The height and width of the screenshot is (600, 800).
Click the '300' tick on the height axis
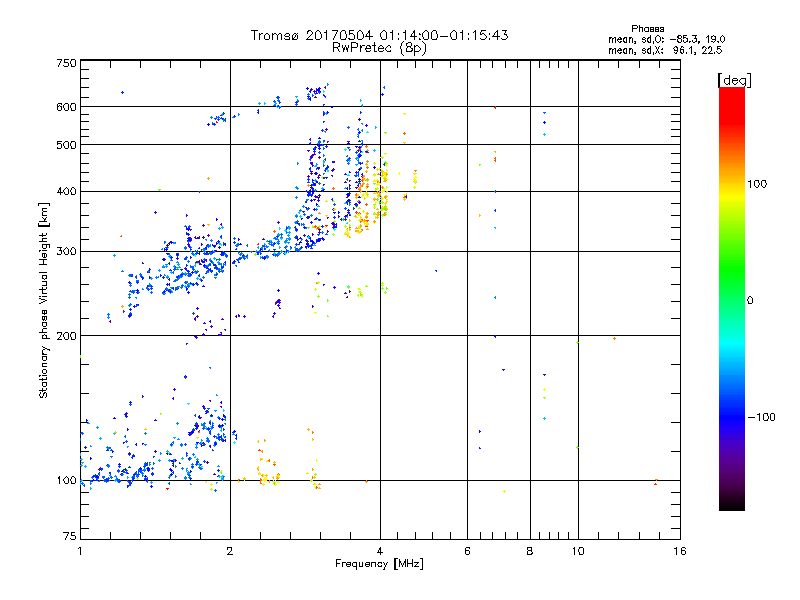tap(66, 251)
